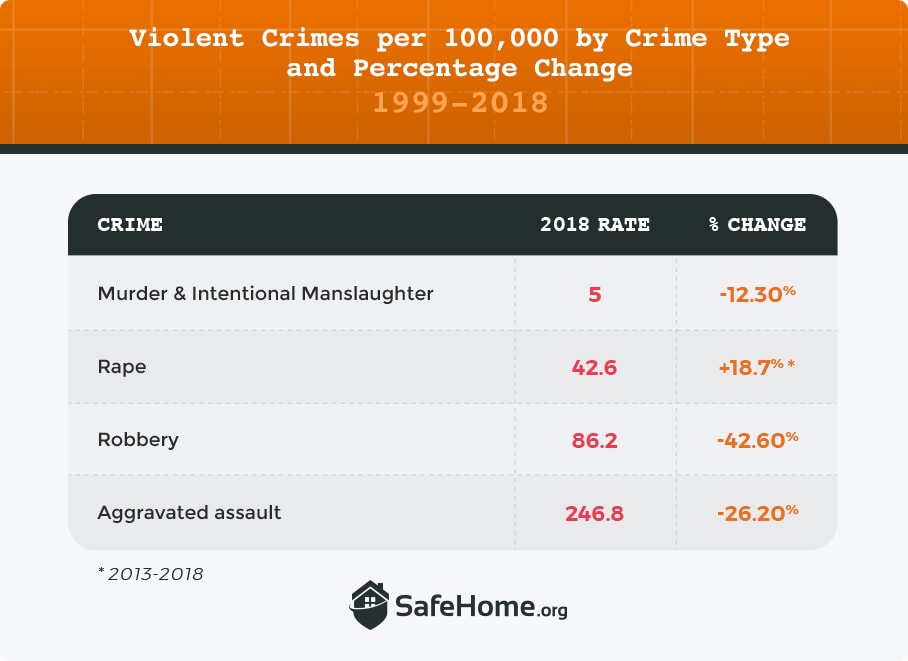Click the murder rate value 5

tap(595, 294)
